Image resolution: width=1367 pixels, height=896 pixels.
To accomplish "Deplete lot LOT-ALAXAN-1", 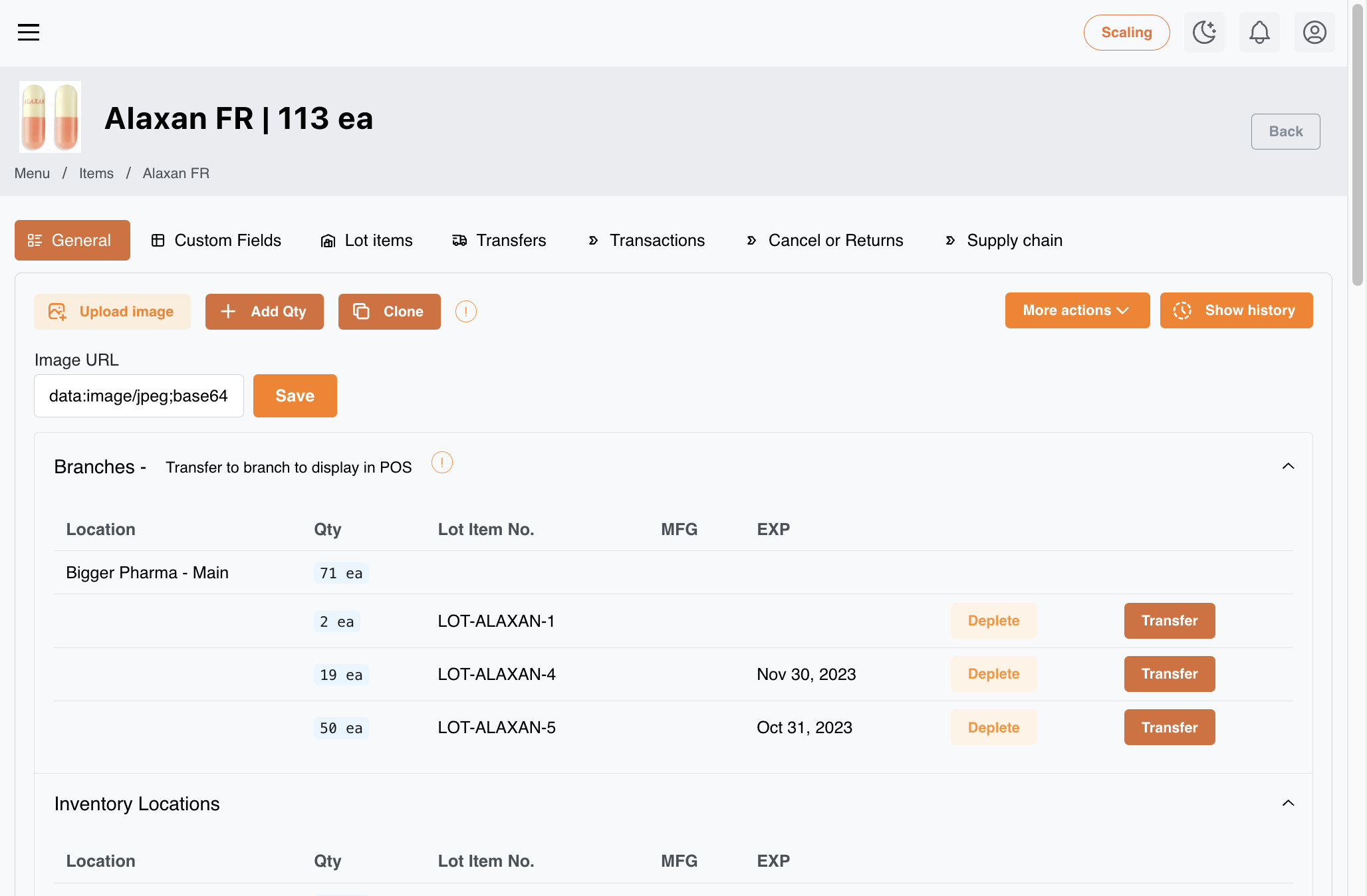I will [x=993, y=621].
